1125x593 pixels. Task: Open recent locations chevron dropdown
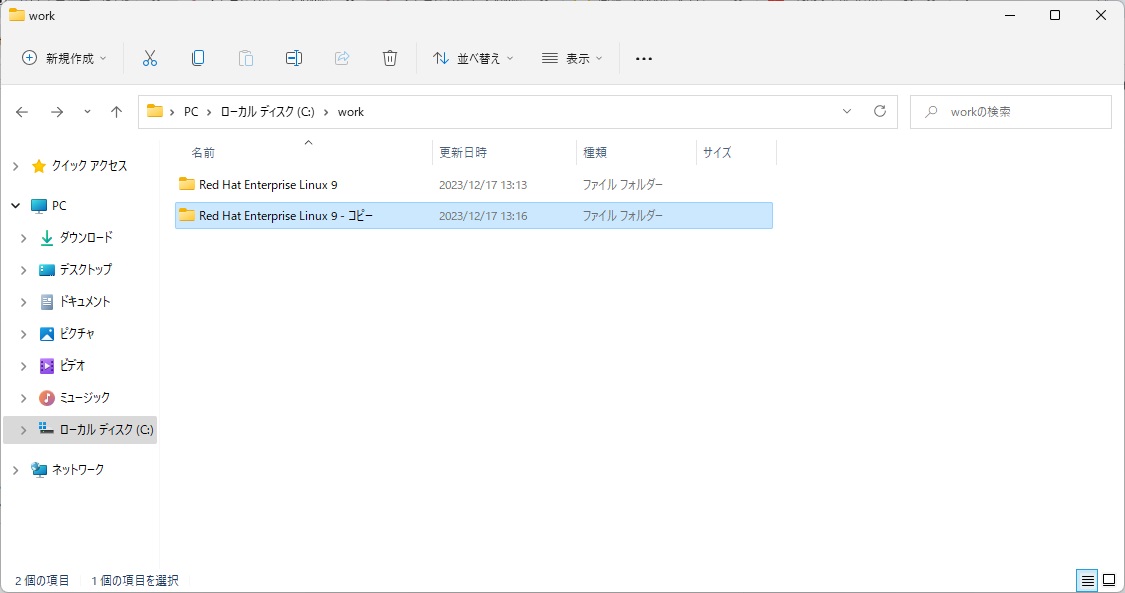point(88,112)
